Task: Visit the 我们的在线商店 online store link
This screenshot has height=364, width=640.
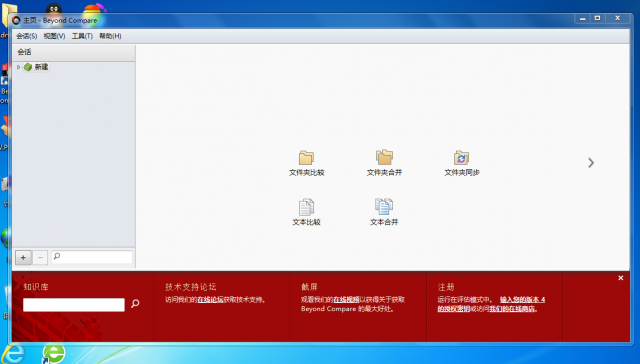Action: [x=512, y=309]
